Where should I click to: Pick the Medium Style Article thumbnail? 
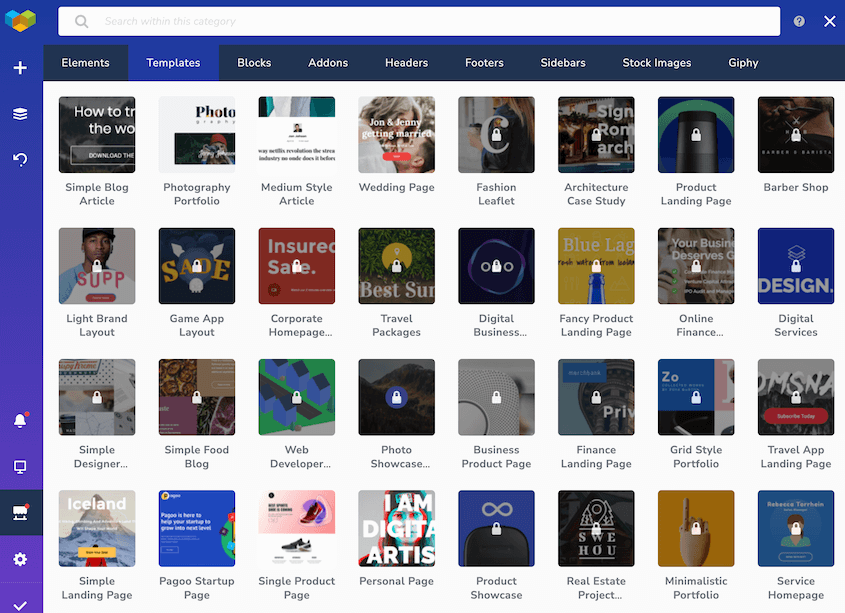[296, 135]
